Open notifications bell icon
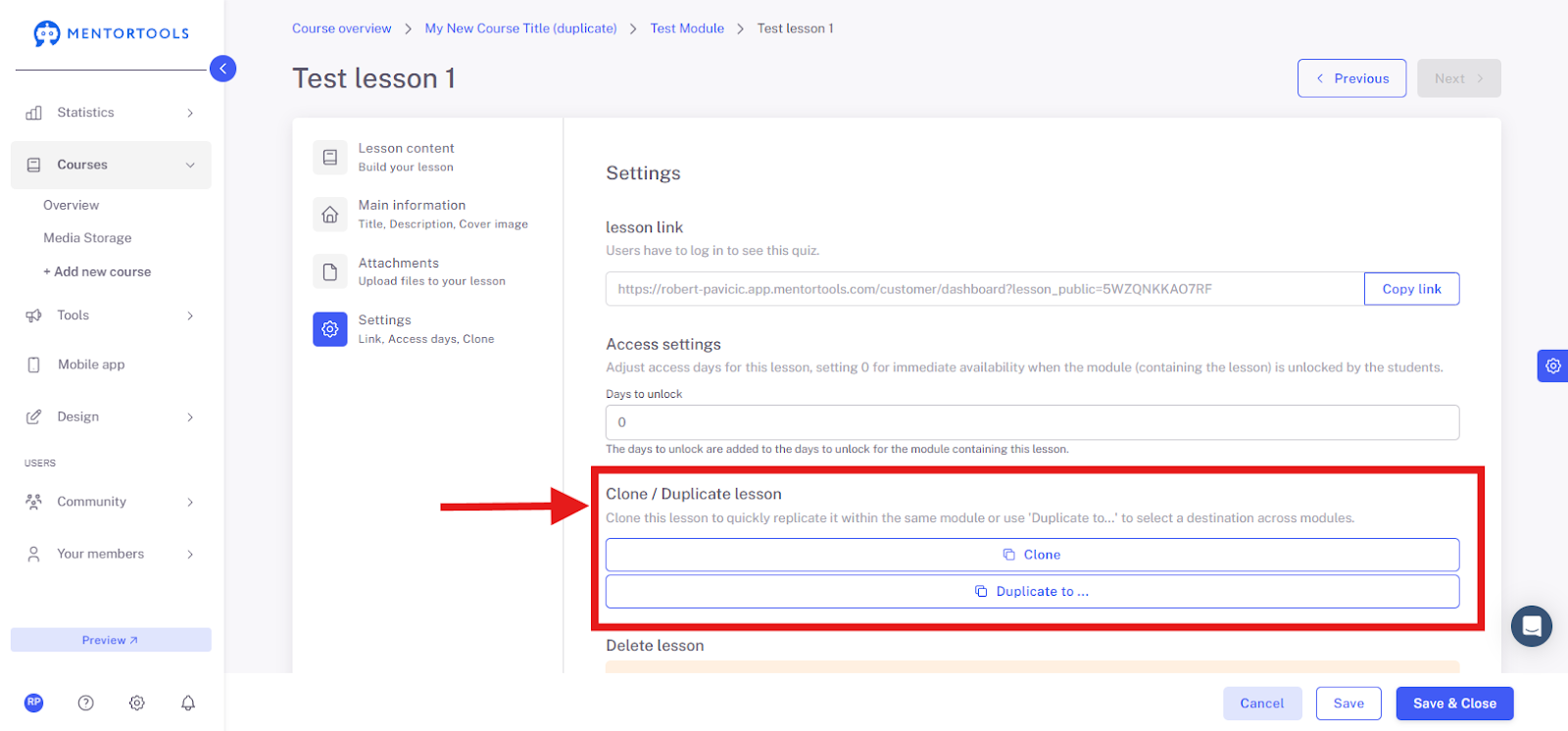Image resolution: width=1568 pixels, height=731 pixels. pyautogui.click(x=188, y=703)
